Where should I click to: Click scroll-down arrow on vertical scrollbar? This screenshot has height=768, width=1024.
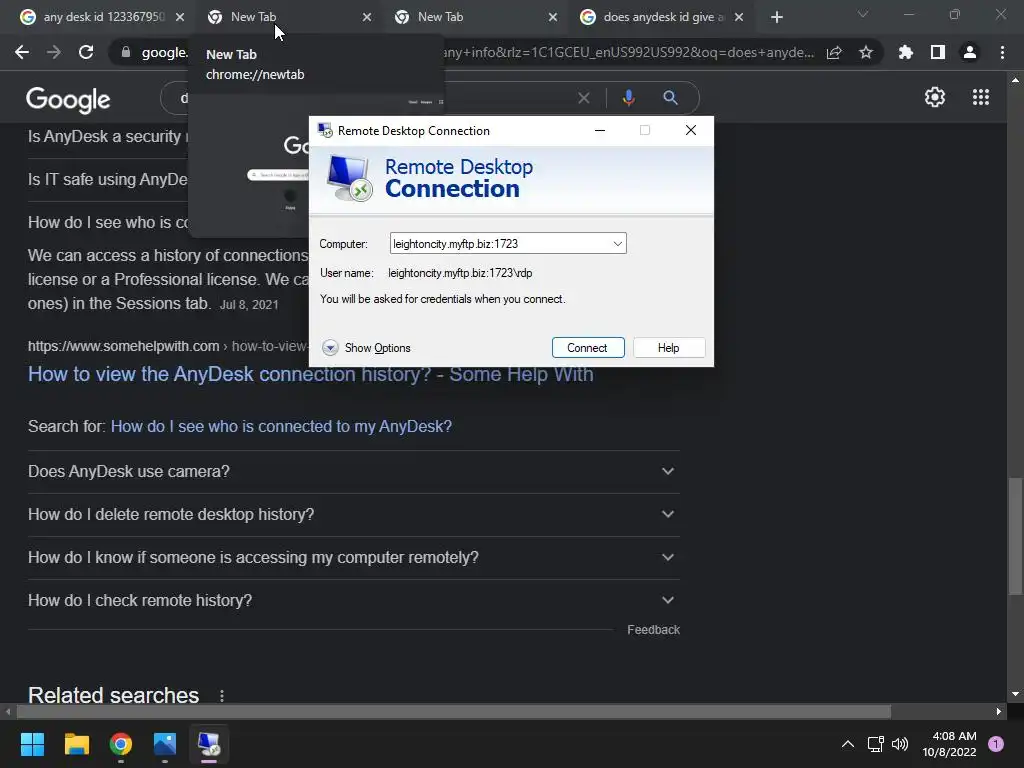pyautogui.click(x=1015, y=694)
